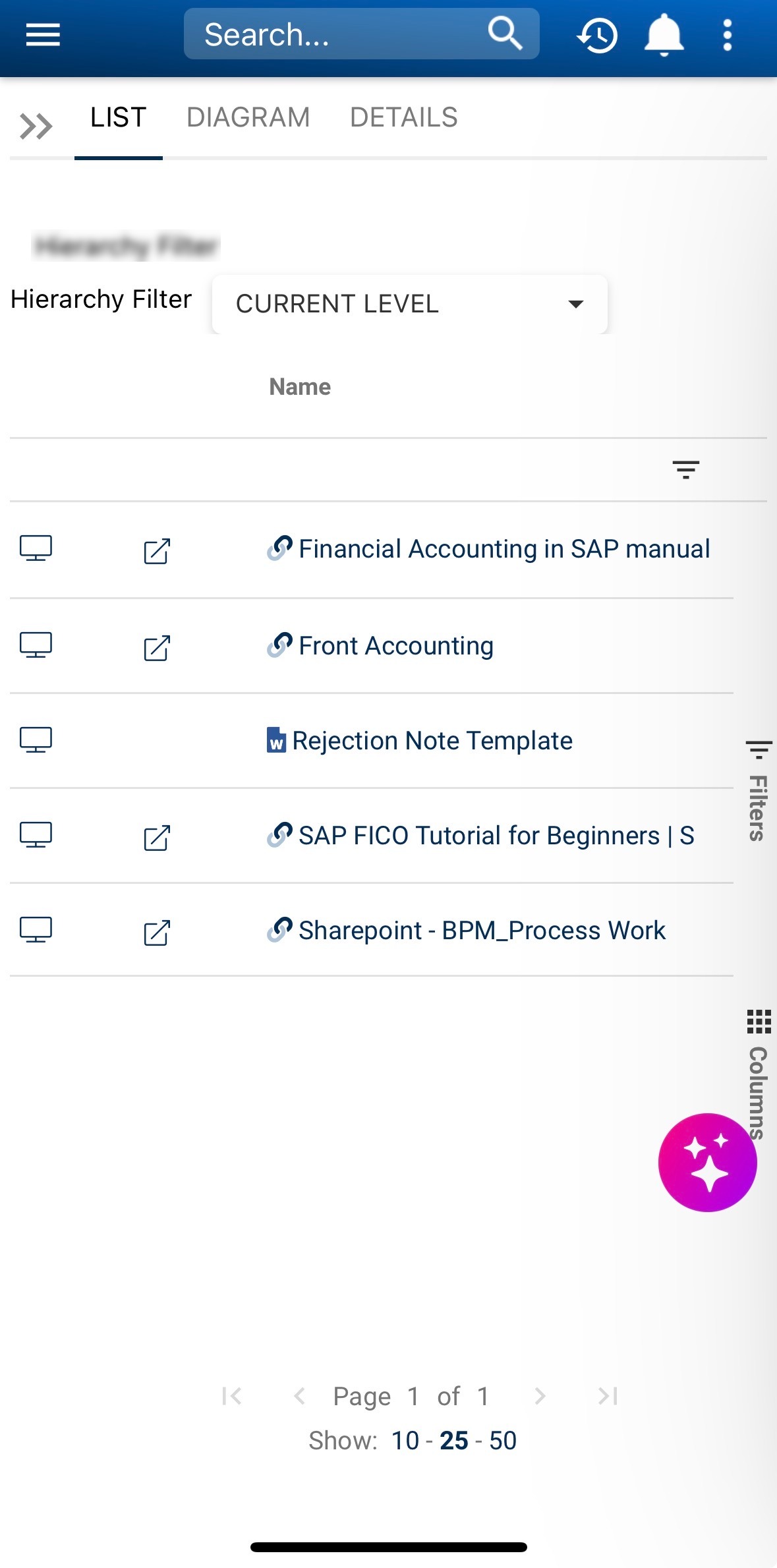Viewport: 777px width, 1568px height.
Task: Switch to the DETAILS tab
Action: point(403,118)
